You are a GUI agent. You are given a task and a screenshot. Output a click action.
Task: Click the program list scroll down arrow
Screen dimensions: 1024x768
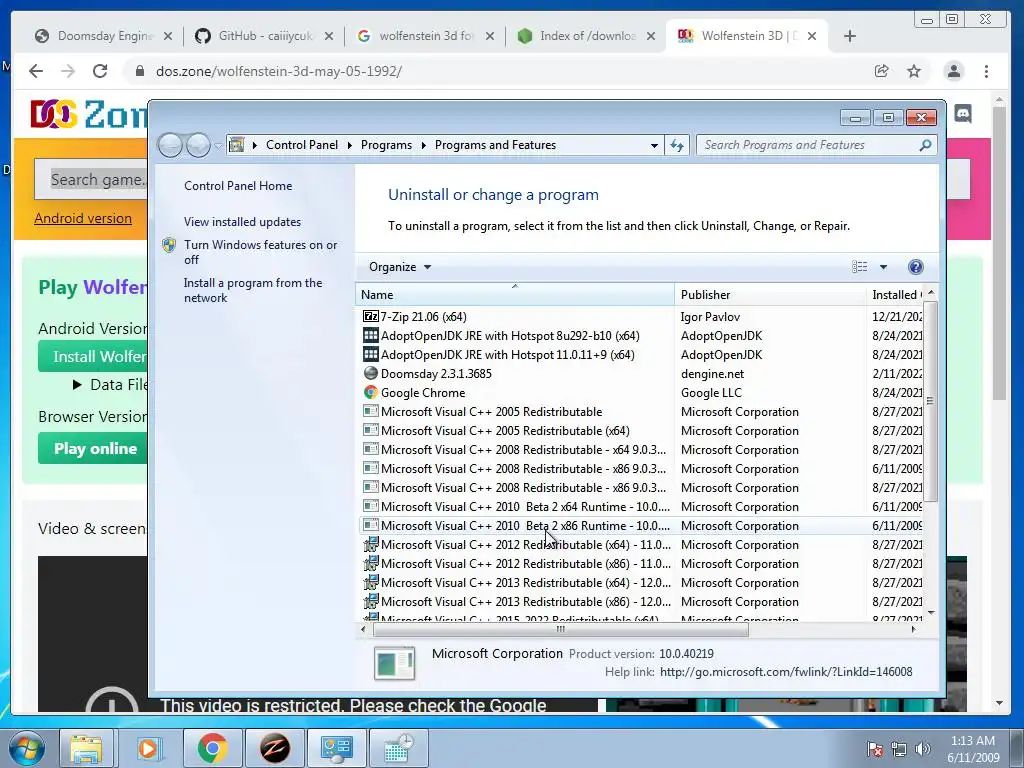(931, 613)
